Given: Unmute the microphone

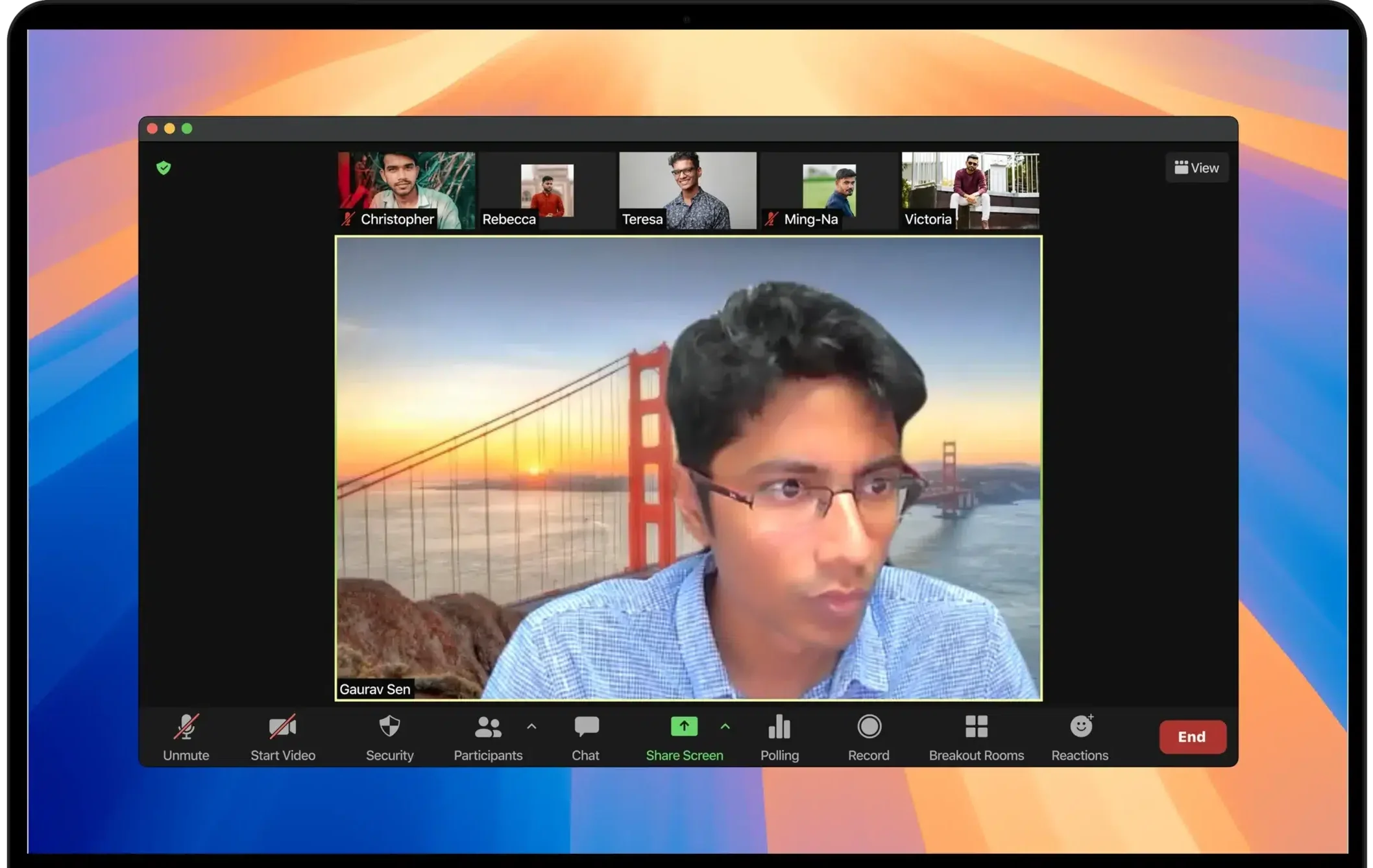Looking at the screenshot, I should tap(186, 738).
